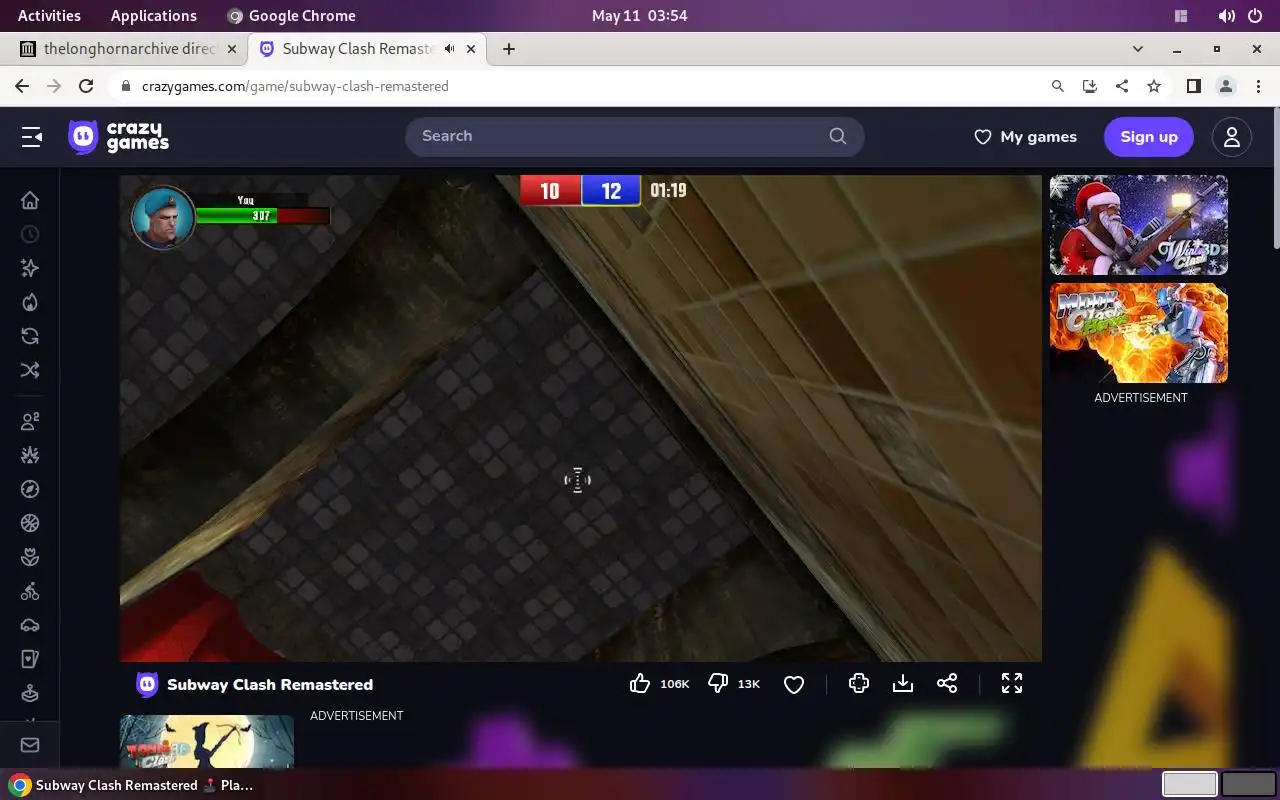
Task: Open the envelope contact icon in sidebar
Action: [30, 745]
